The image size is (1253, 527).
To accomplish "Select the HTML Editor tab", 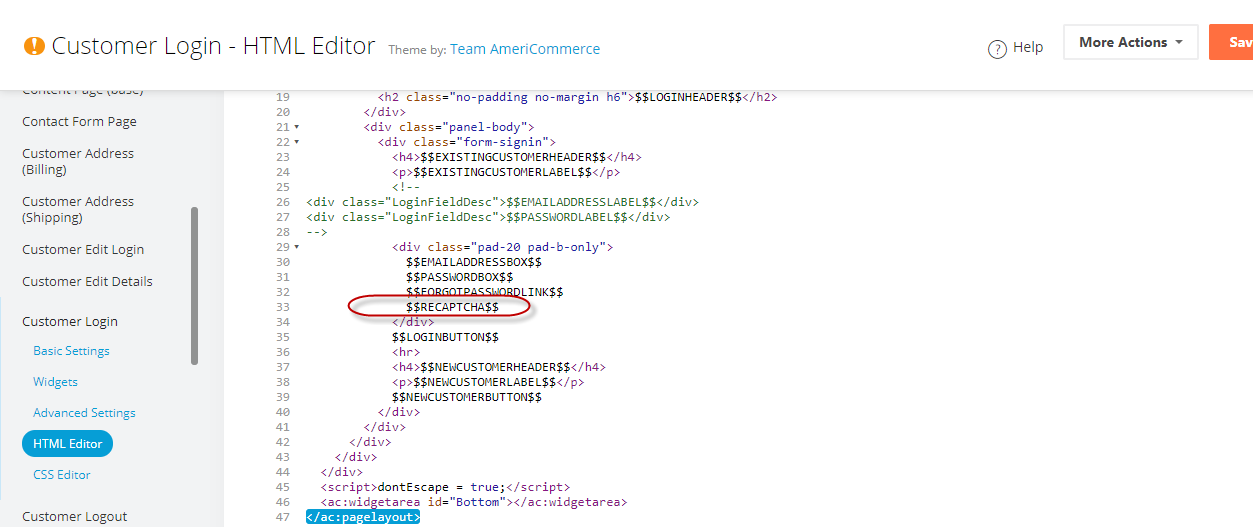I will tap(68, 444).
